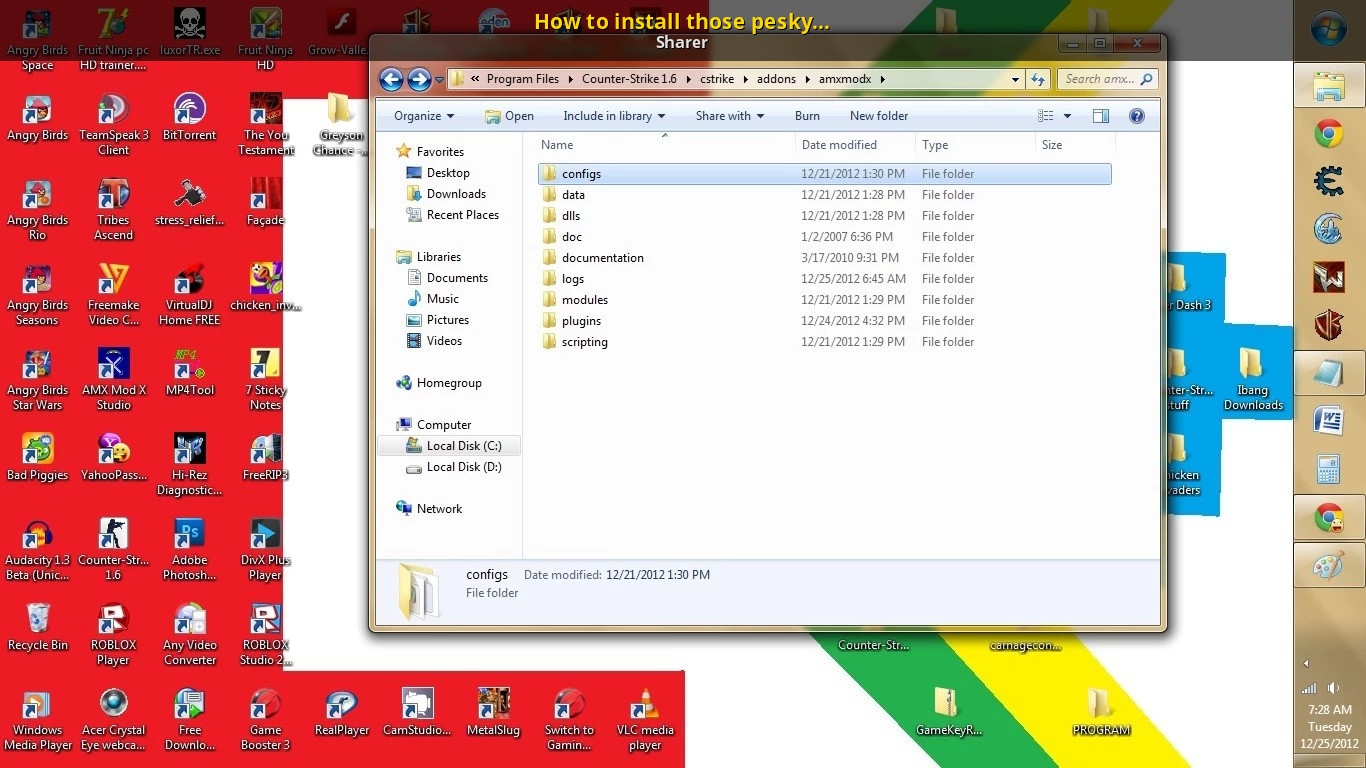1366x768 pixels.
Task: Open recent pages dropdown arrow
Action: point(439,80)
